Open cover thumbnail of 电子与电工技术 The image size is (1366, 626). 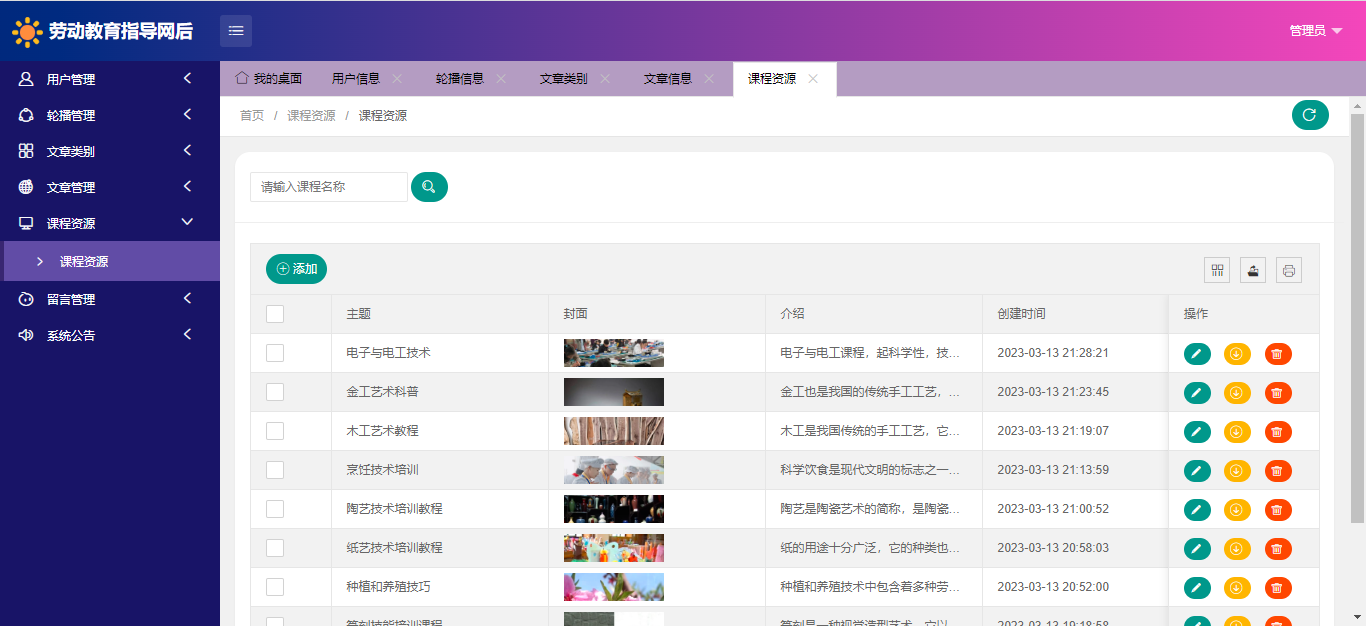pyautogui.click(x=614, y=353)
